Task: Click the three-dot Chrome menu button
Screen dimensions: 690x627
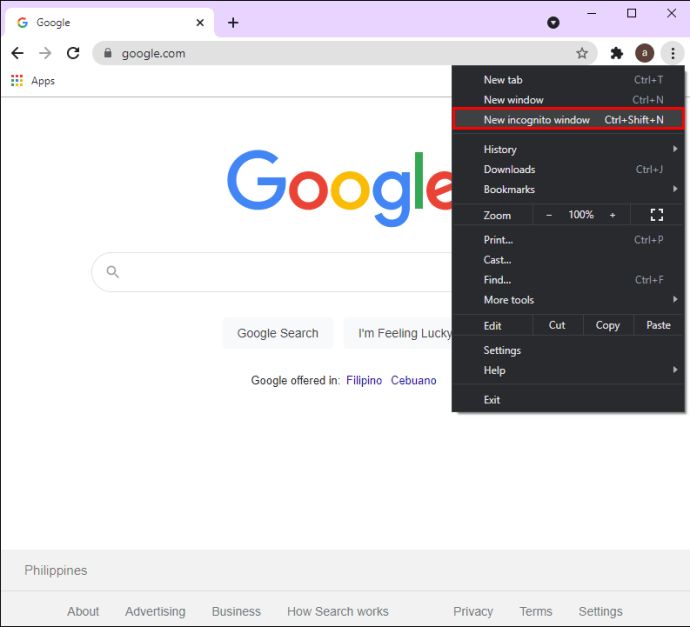Action: pos(672,53)
